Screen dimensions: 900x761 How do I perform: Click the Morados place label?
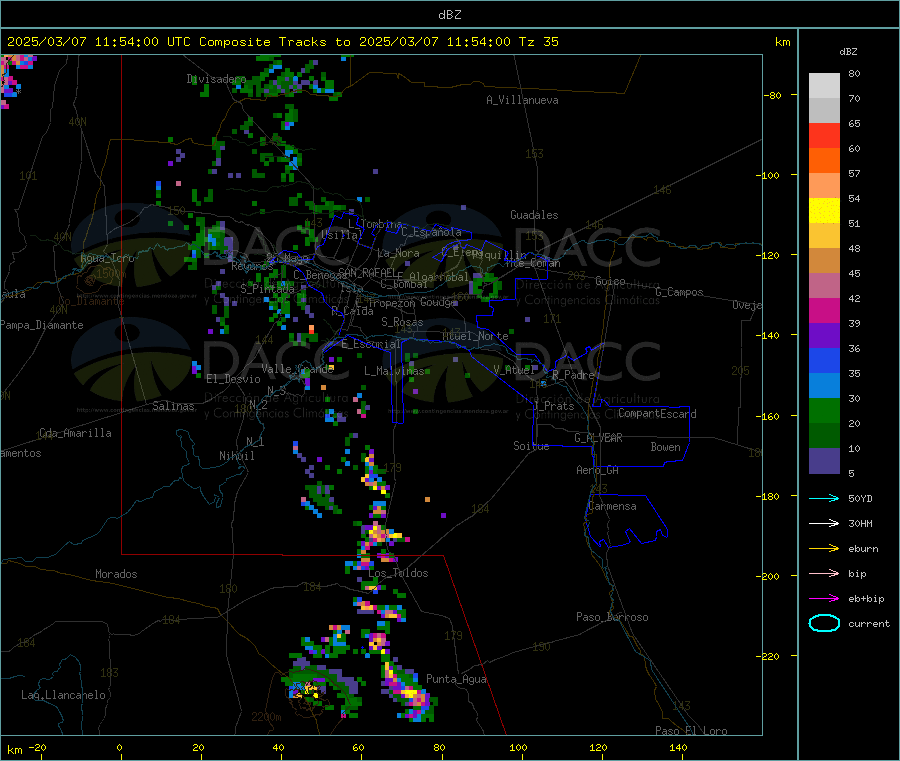pyautogui.click(x=116, y=574)
